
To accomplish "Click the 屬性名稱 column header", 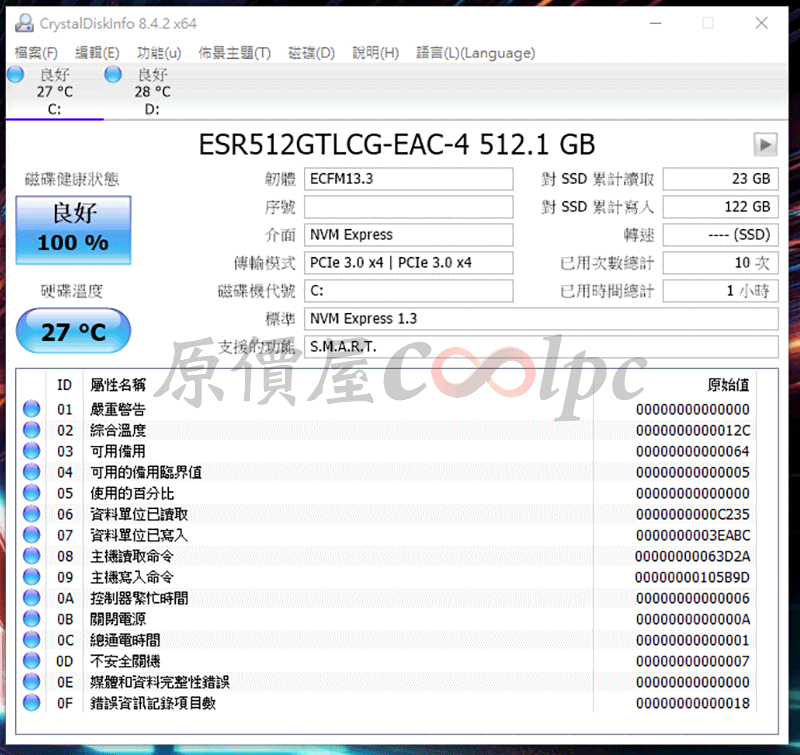I will tap(118, 385).
